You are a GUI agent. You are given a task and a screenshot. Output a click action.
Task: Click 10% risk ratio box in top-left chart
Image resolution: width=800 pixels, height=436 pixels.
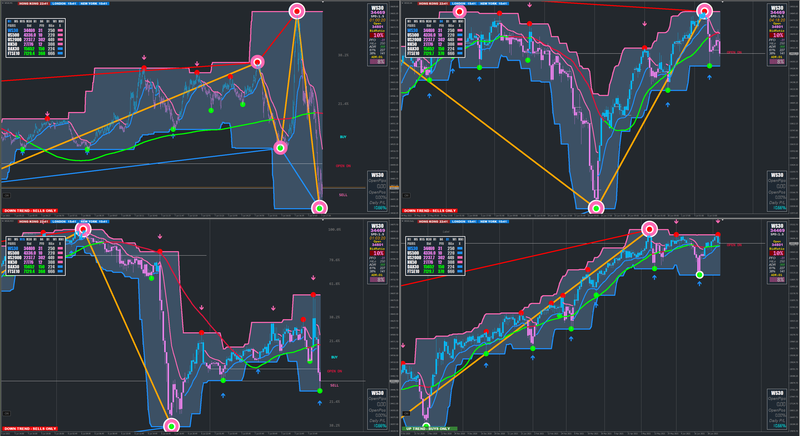tap(378, 35)
